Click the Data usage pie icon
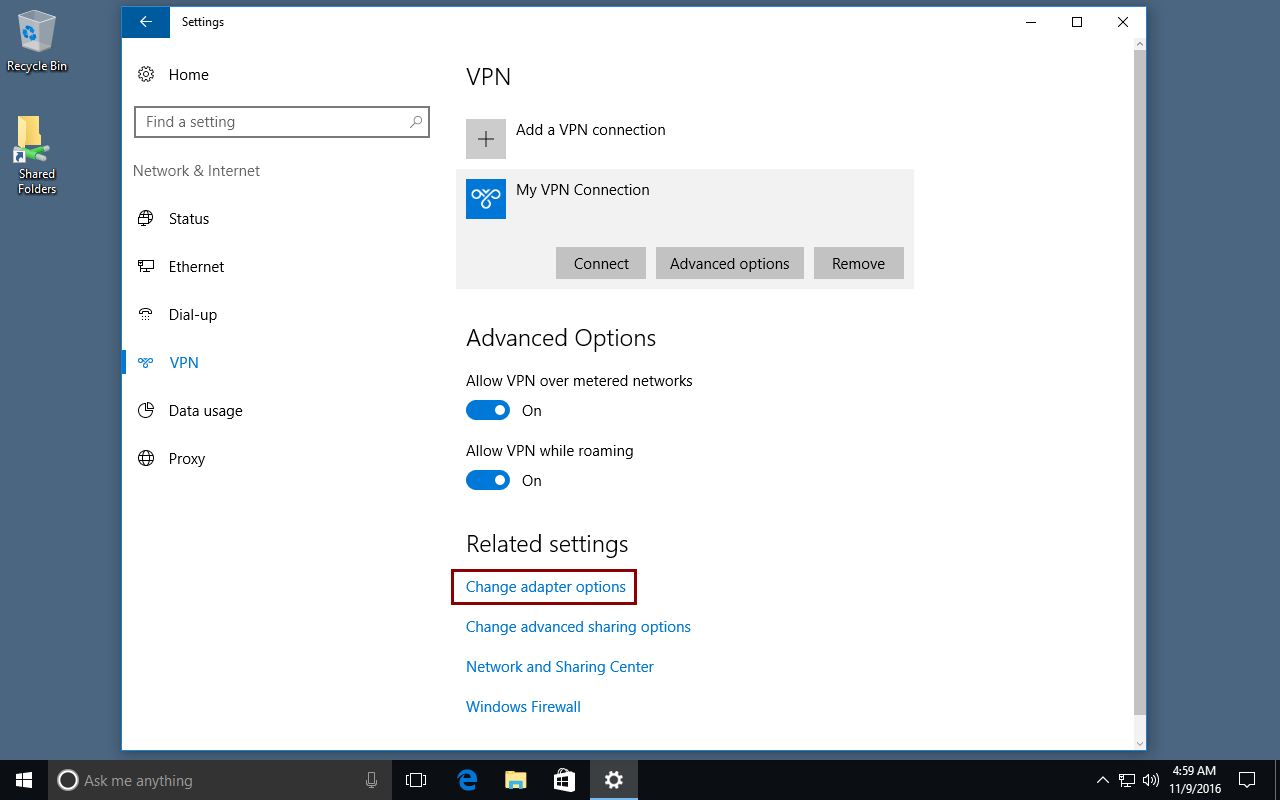The image size is (1280, 800). [x=146, y=410]
